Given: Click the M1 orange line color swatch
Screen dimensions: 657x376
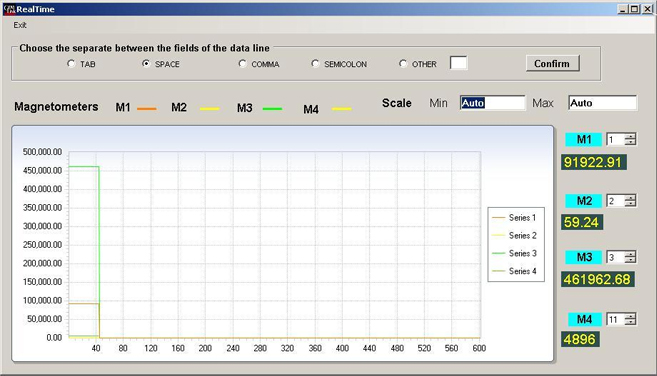Looking at the screenshot, I should point(146,109).
